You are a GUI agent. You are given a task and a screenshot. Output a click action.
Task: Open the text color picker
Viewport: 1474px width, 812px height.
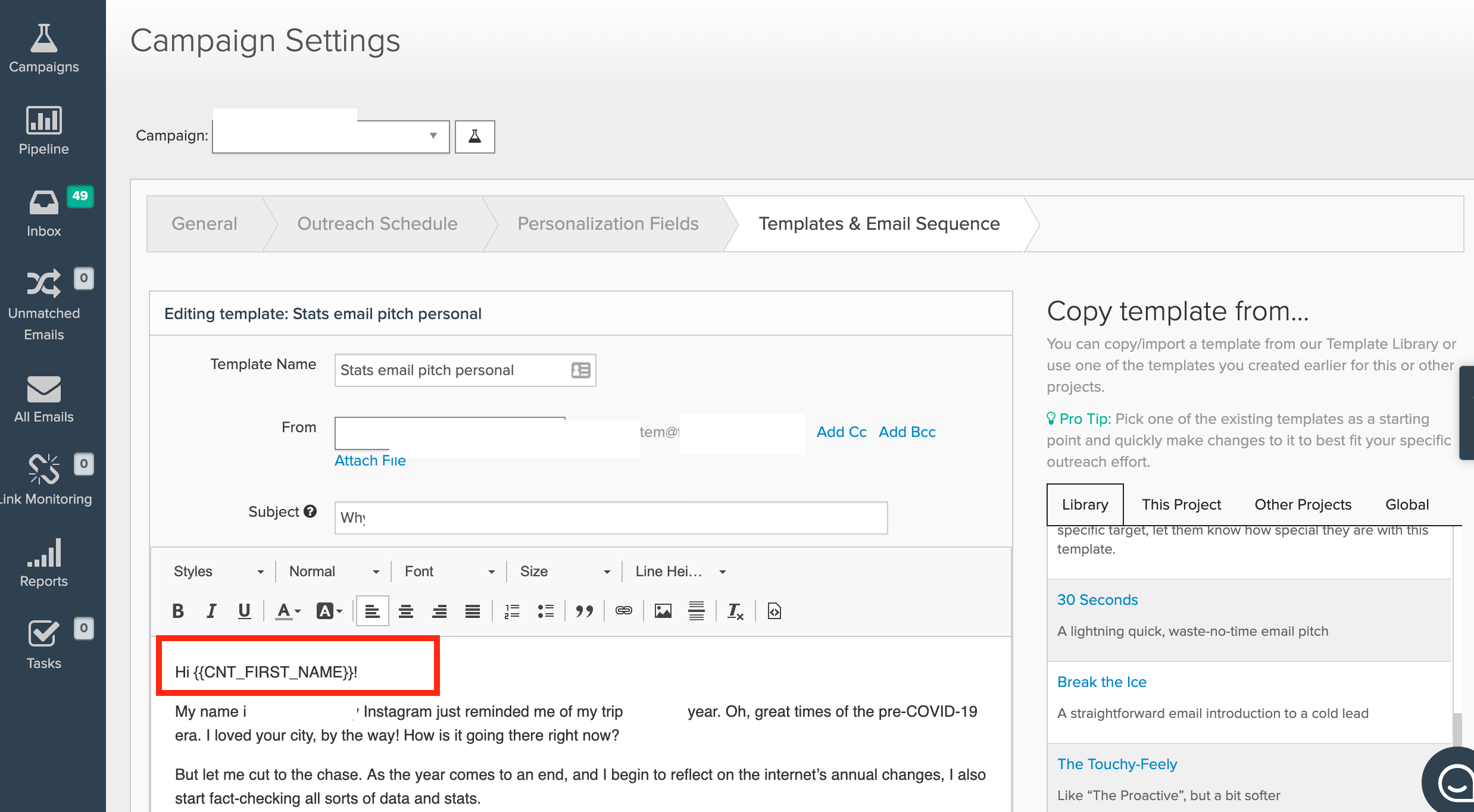point(288,611)
